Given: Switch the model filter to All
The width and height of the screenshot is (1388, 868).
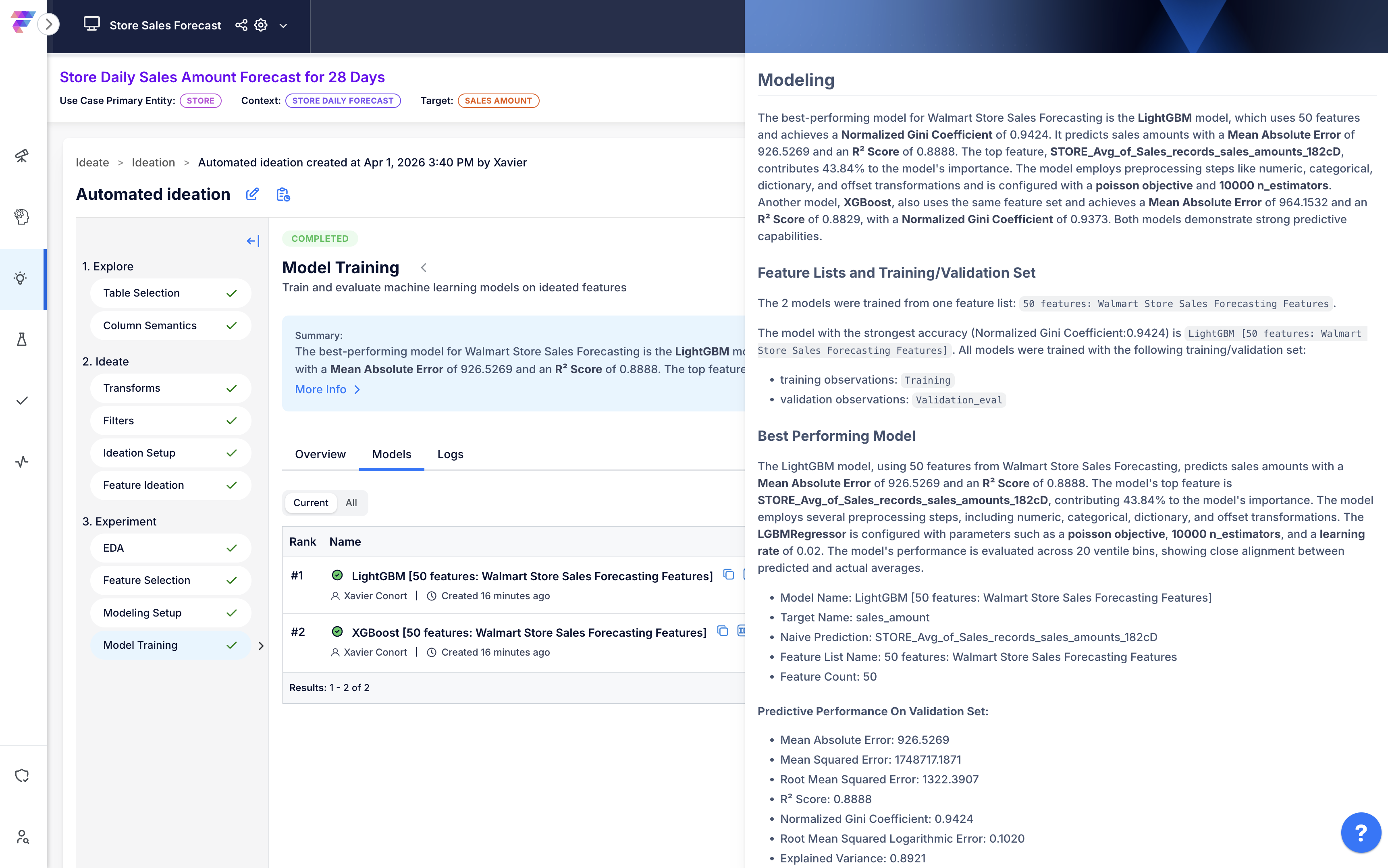Looking at the screenshot, I should coord(351,503).
